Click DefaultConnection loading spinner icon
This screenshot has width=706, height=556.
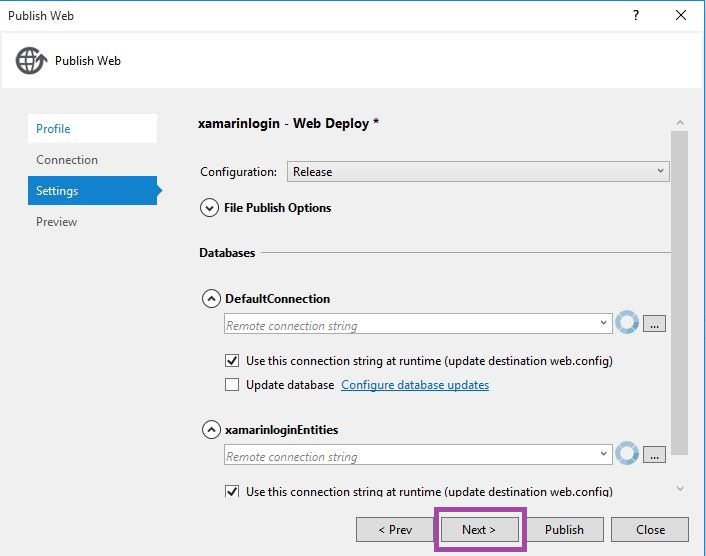pyautogui.click(x=627, y=323)
